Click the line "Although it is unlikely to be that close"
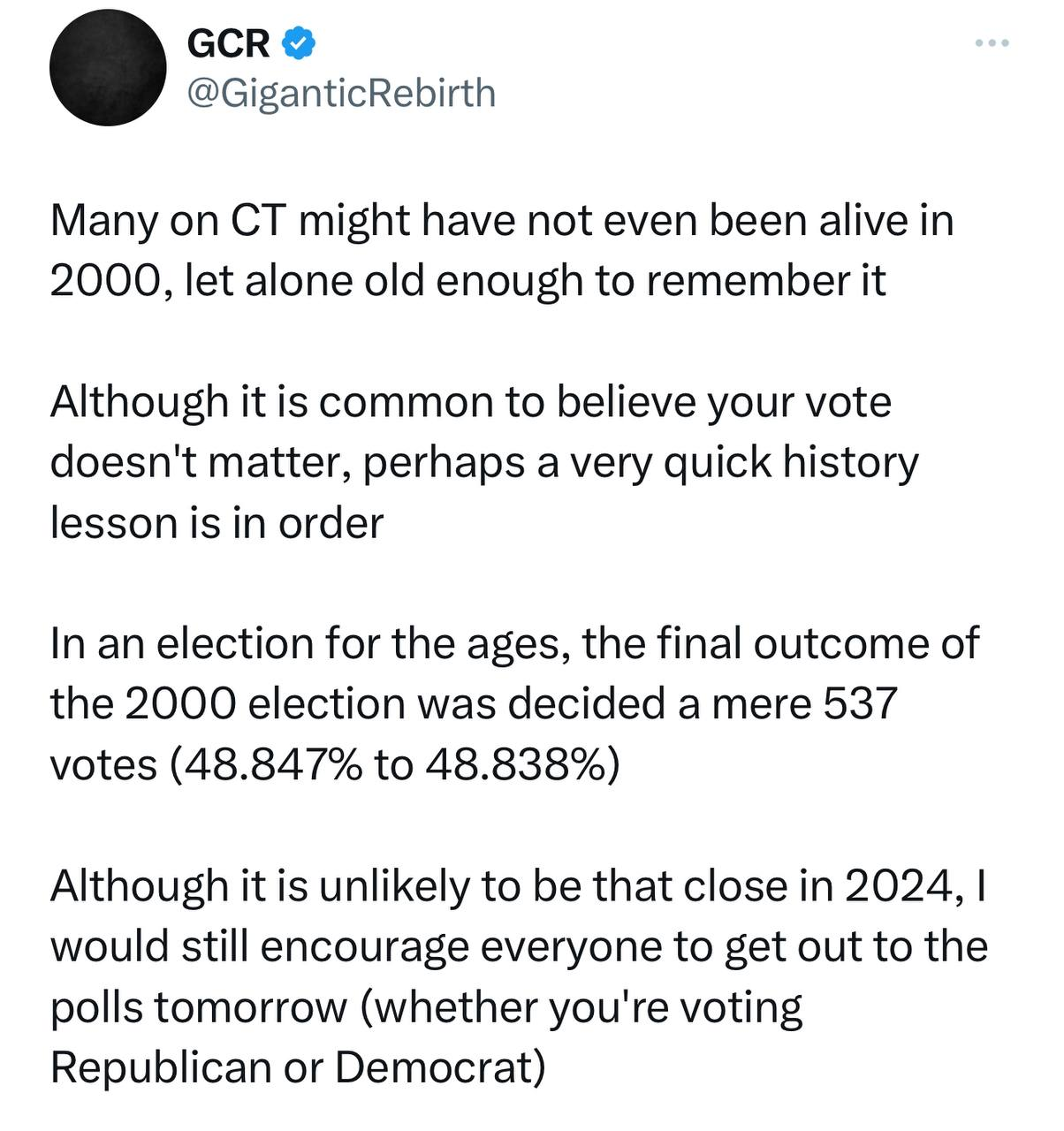 440,885
